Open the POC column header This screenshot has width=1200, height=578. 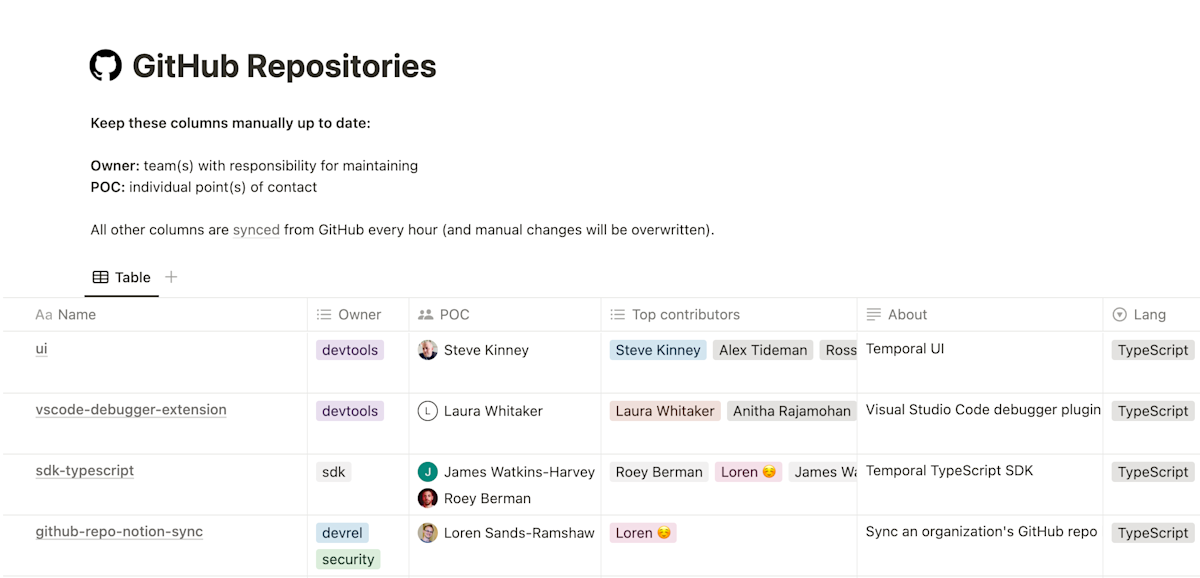coord(505,314)
